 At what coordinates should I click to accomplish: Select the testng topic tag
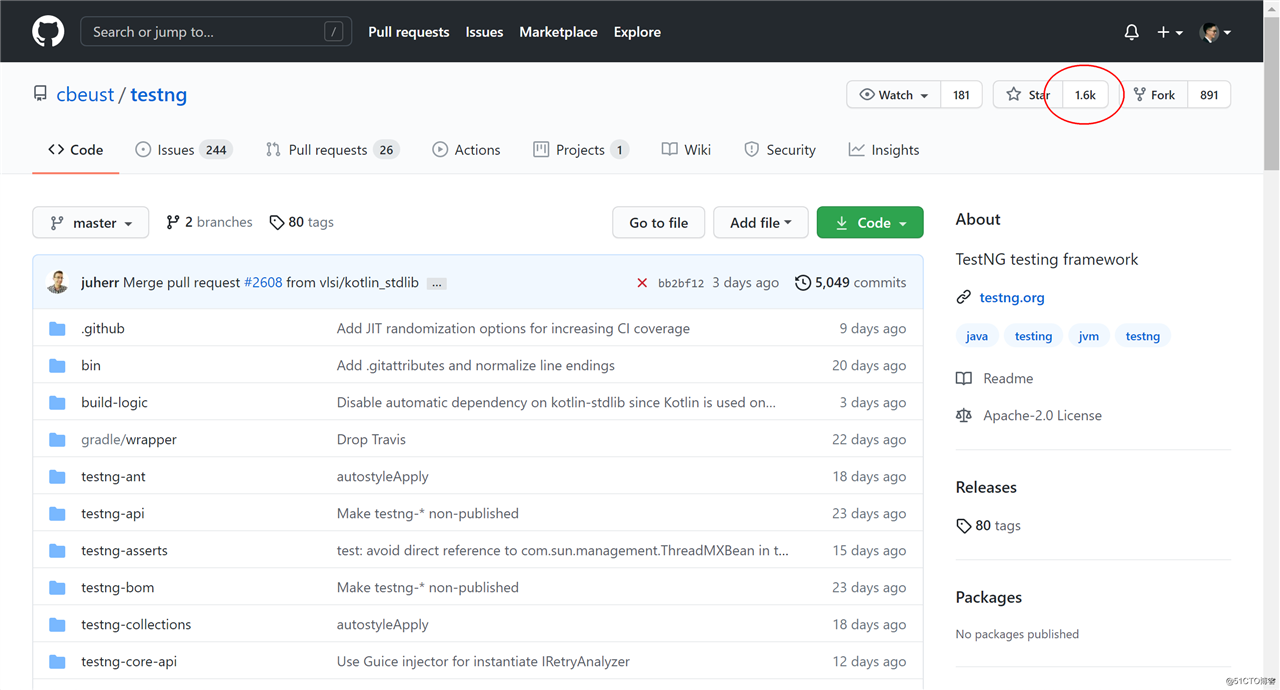tap(1143, 336)
